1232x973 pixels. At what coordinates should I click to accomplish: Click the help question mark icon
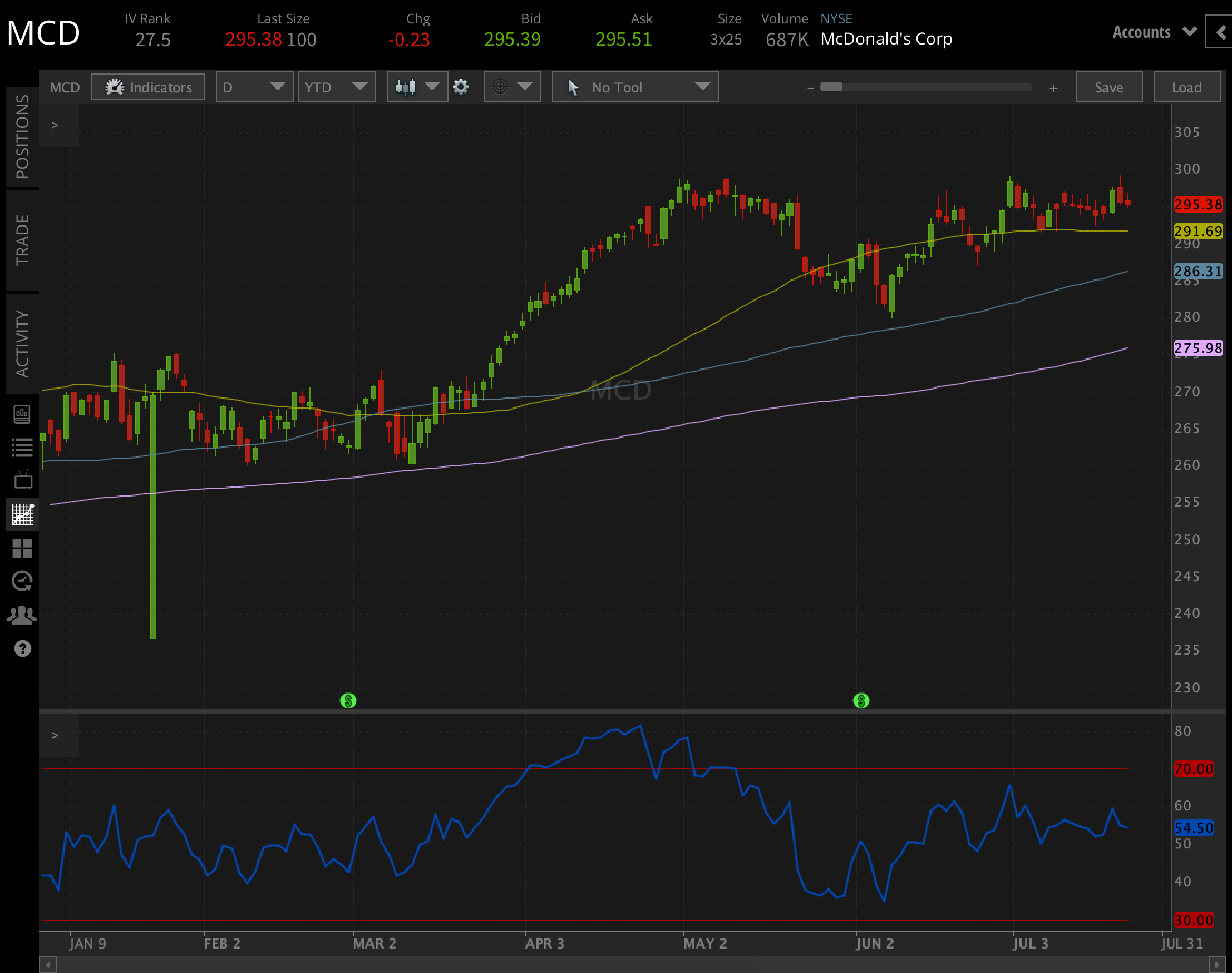[x=23, y=648]
